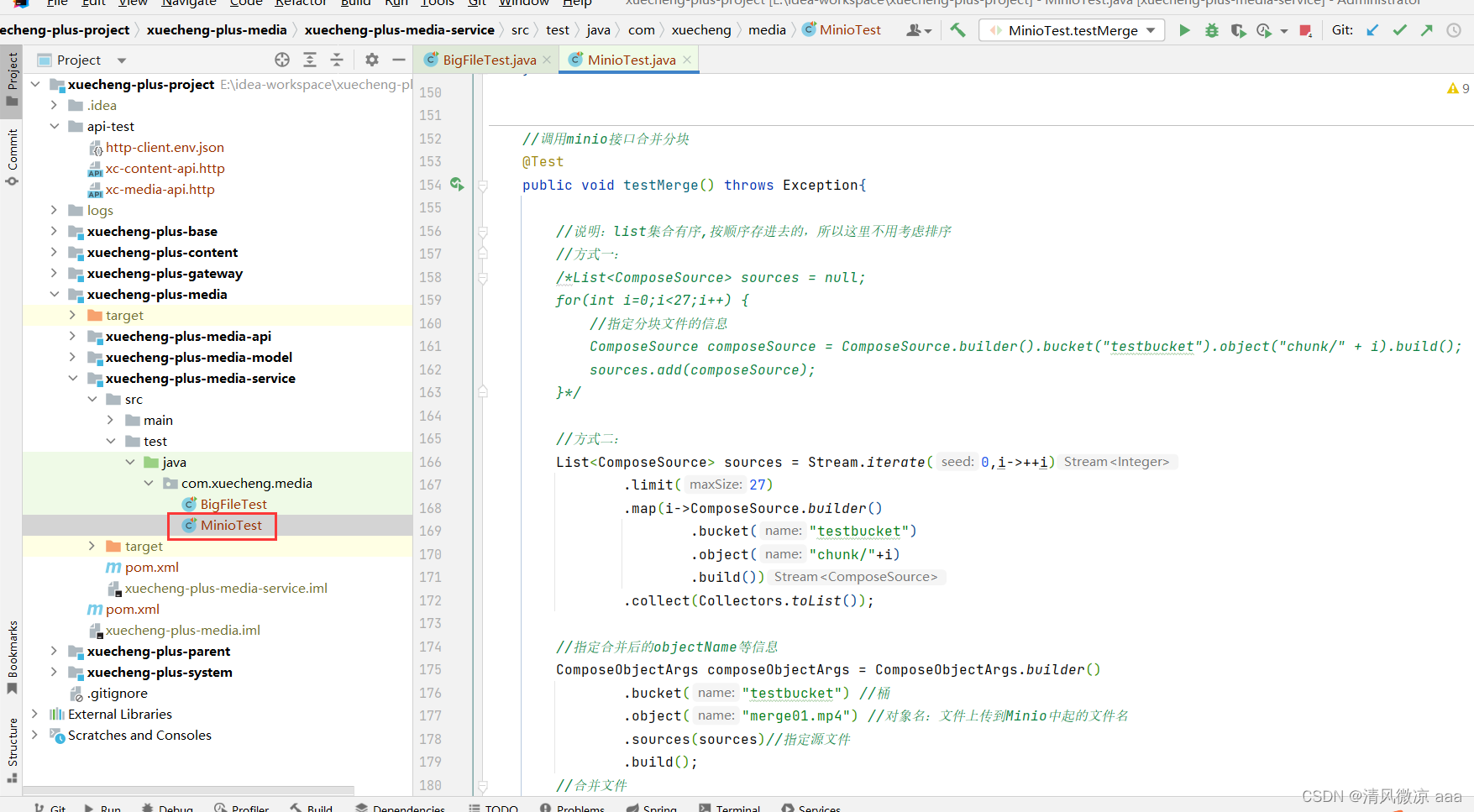
Task: Toggle fold marker at line 158 comment block
Action: (483, 277)
